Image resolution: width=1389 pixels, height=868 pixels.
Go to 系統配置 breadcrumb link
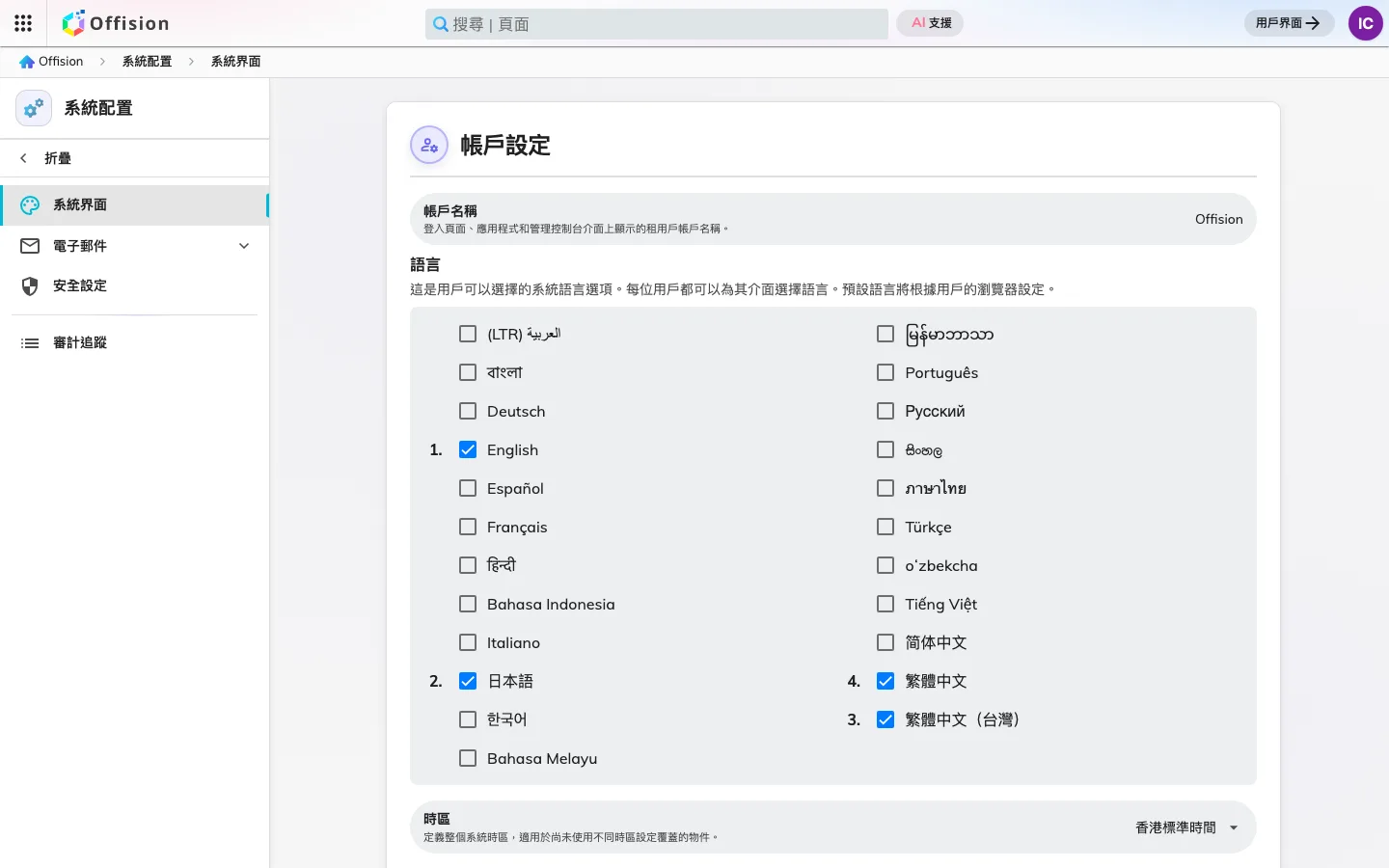[147, 62]
